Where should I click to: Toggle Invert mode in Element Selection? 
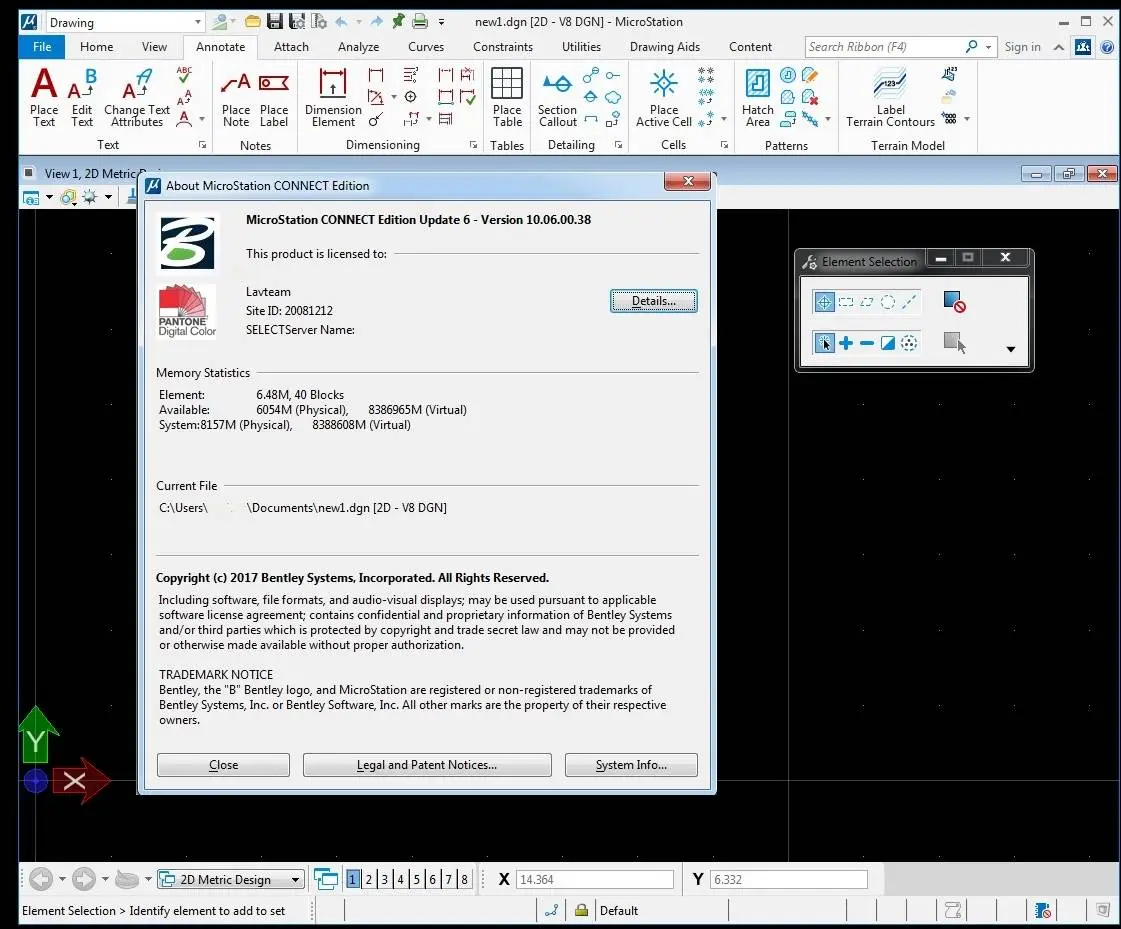click(888, 343)
